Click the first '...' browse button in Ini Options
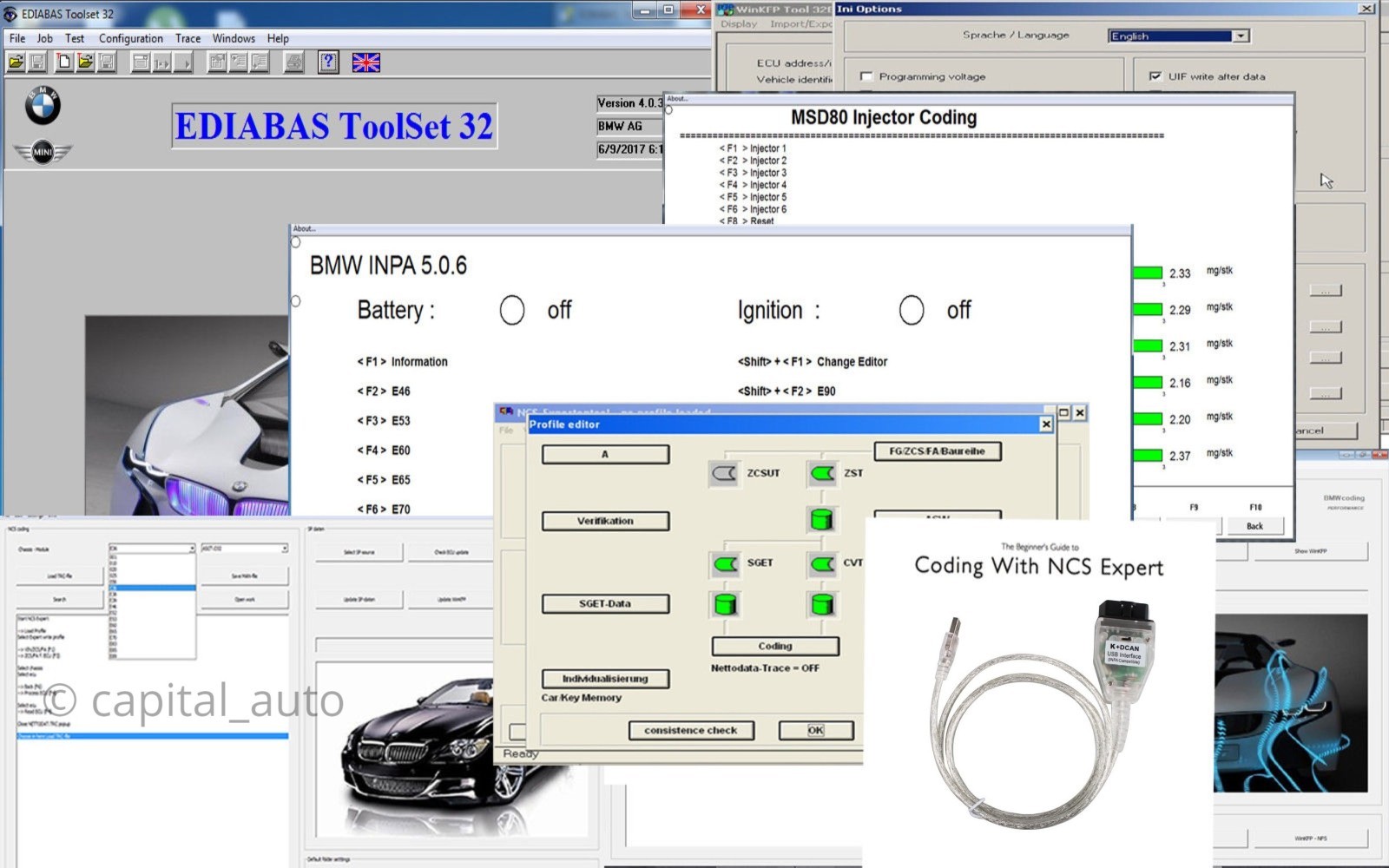This screenshot has height=868, width=1389. pyautogui.click(x=1325, y=291)
